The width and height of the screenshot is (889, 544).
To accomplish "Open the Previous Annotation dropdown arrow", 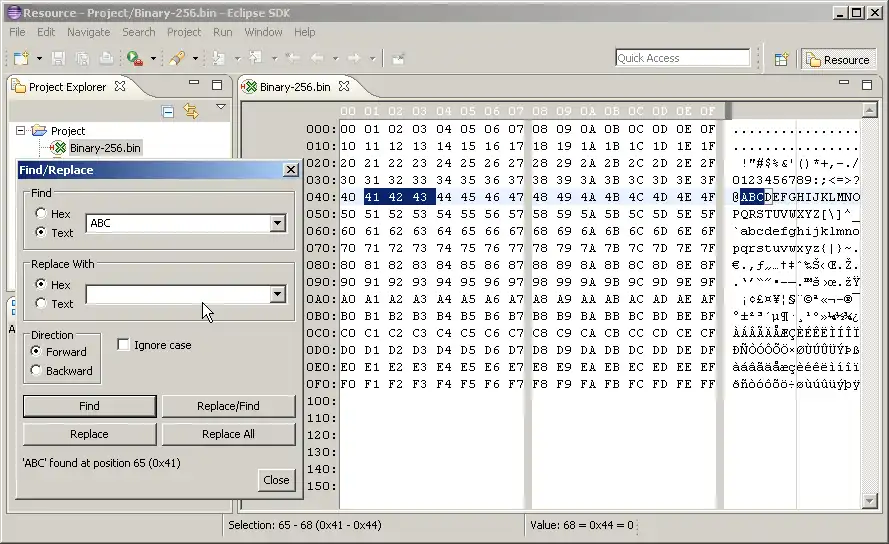I will [274, 58].
